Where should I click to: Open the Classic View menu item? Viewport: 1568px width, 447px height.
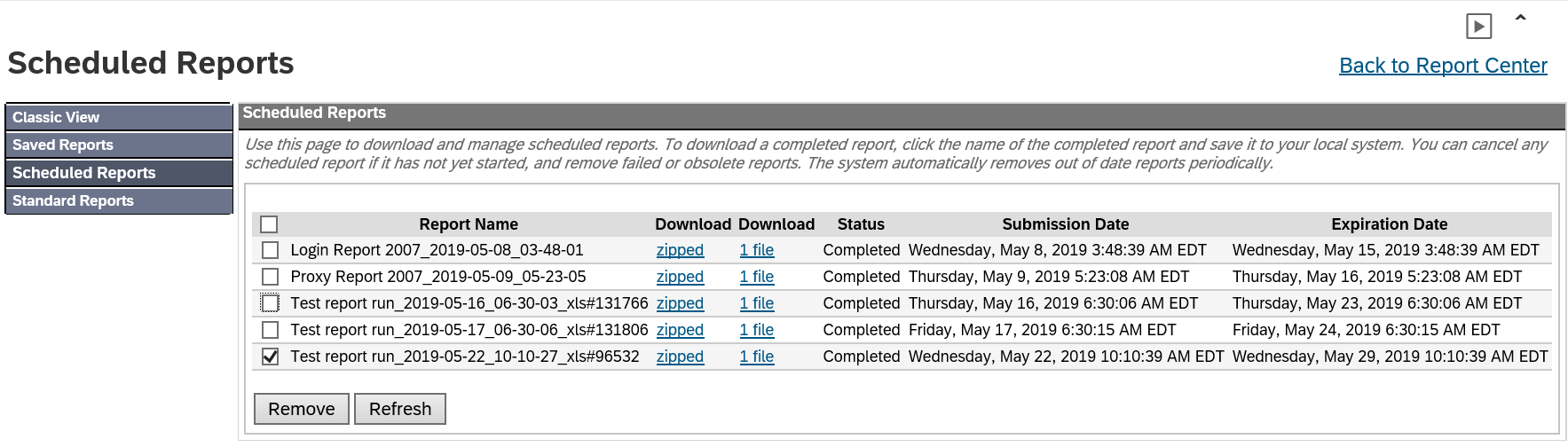(x=119, y=117)
